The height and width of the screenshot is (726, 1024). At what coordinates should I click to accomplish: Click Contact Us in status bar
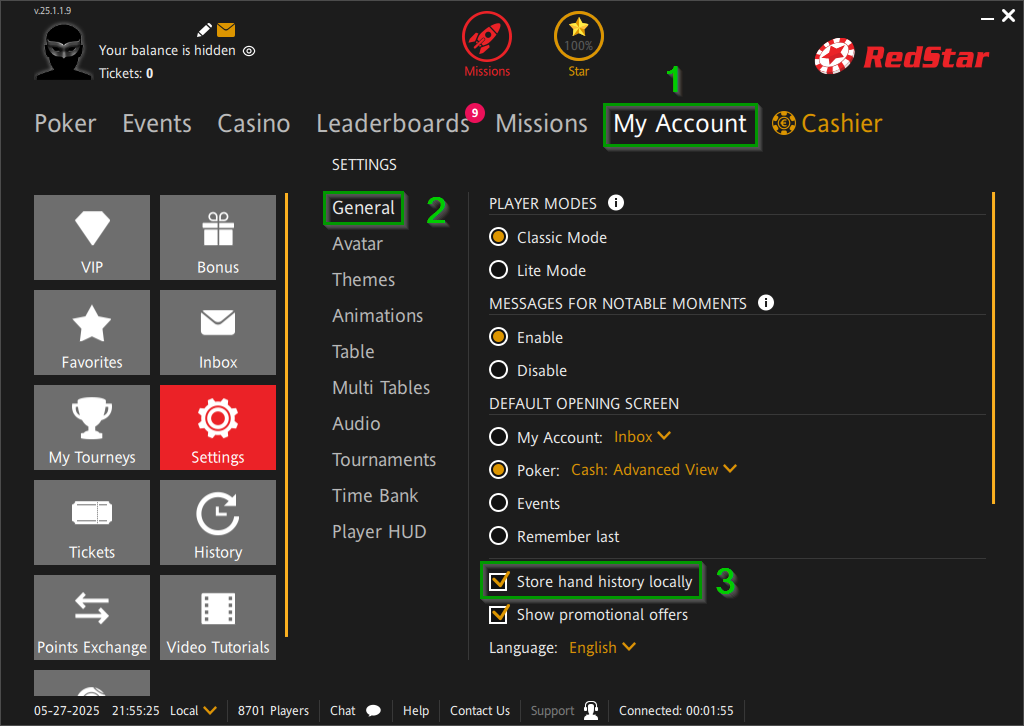click(x=479, y=711)
